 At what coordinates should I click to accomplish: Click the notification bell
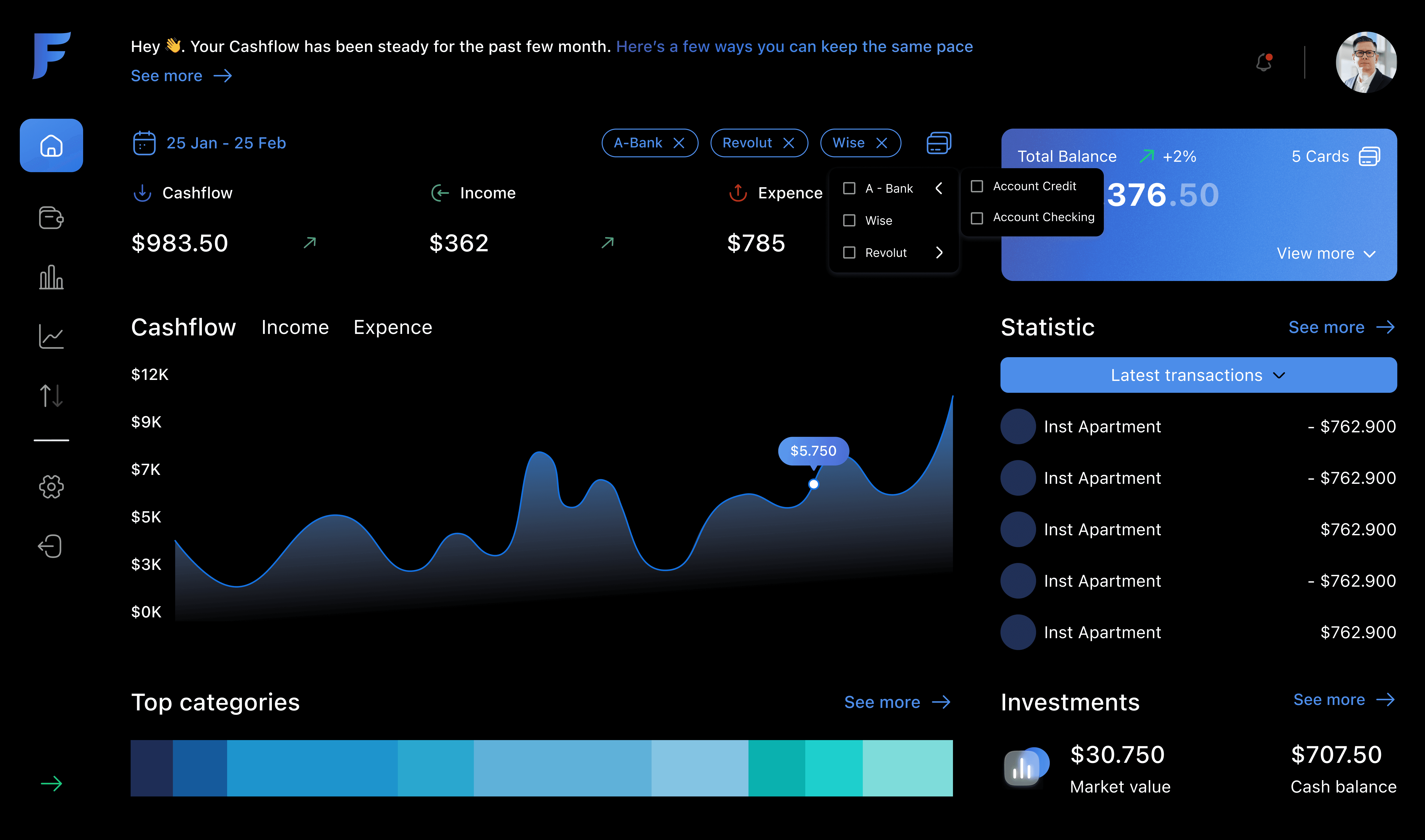pyautogui.click(x=1263, y=63)
